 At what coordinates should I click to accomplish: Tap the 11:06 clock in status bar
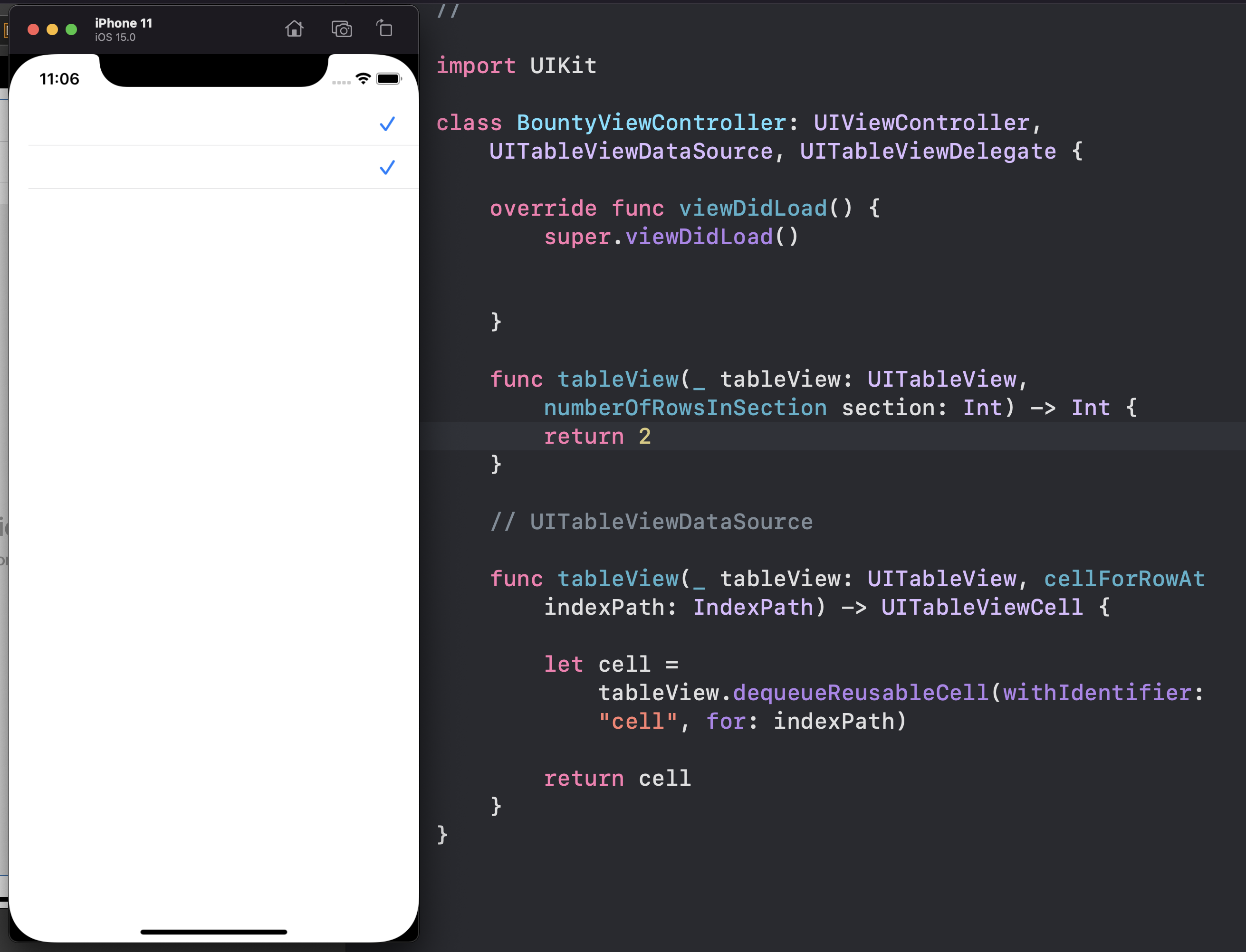coord(59,79)
